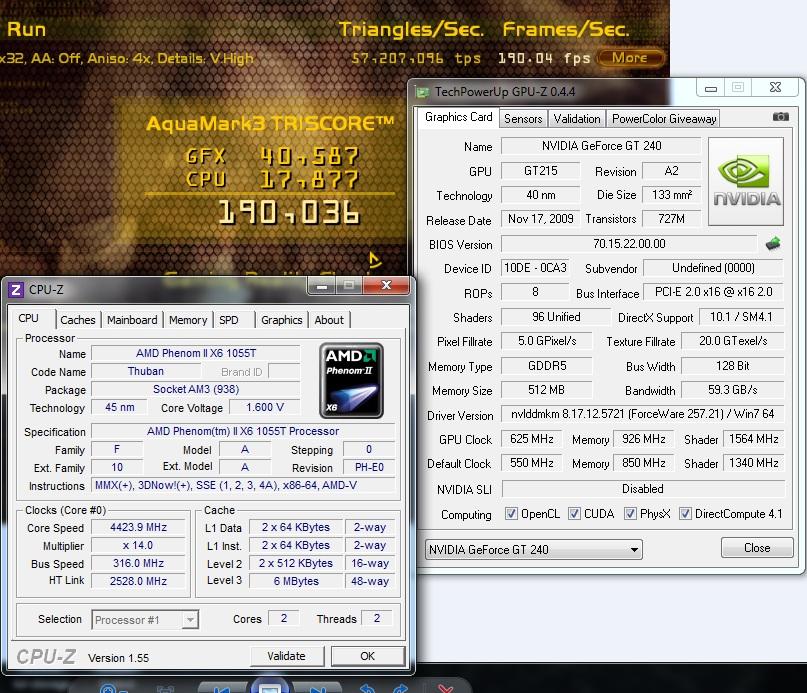Click the GPU-Z screenshot camera icon
Viewport: 807px width, 693px height.
[780, 117]
